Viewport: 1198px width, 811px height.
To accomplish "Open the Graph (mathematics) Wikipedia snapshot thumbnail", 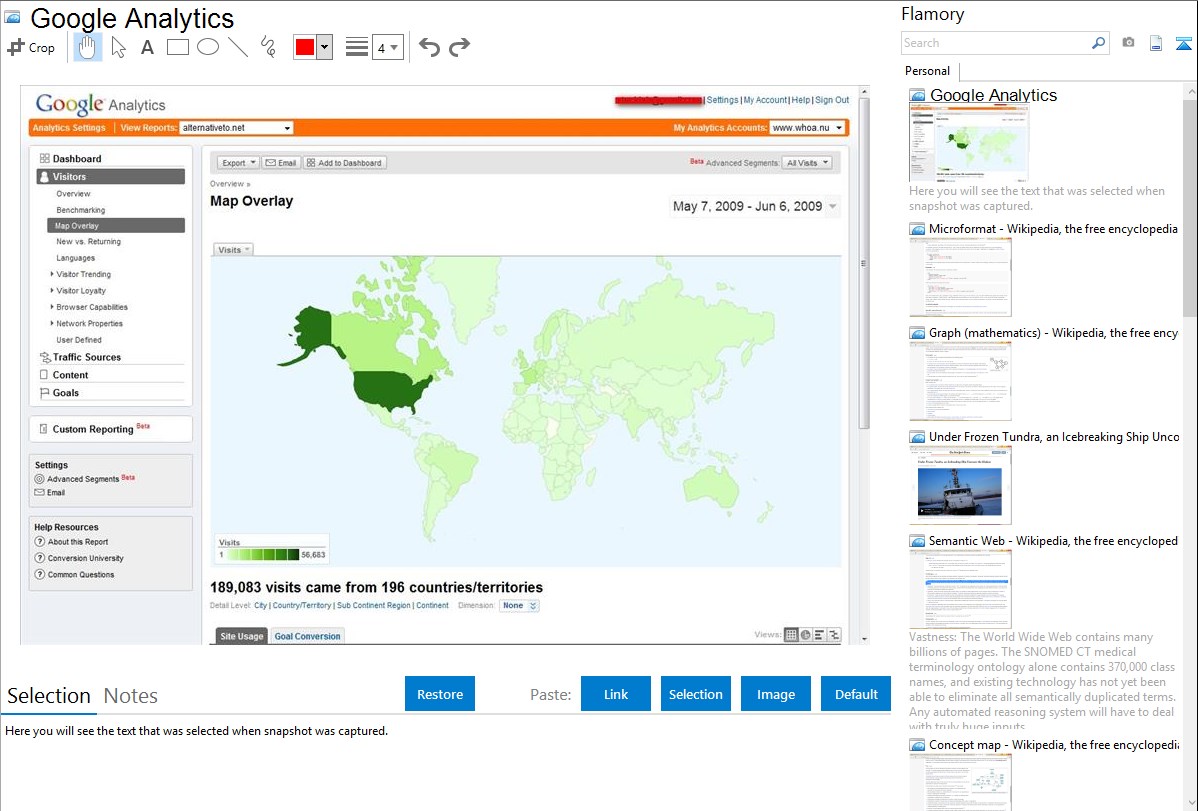I will tap(960, 381).
